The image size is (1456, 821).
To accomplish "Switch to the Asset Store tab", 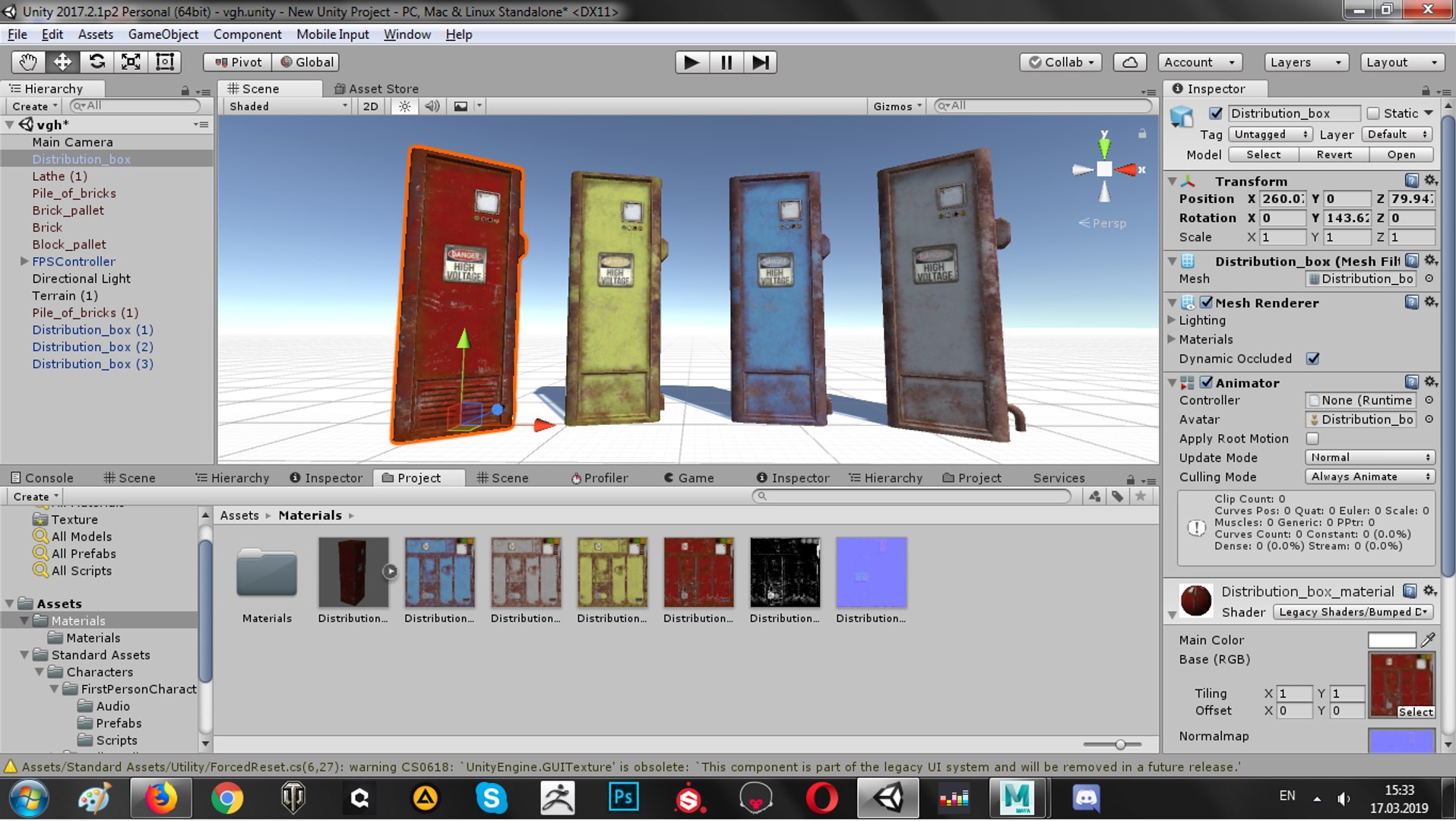I will 377,89.
